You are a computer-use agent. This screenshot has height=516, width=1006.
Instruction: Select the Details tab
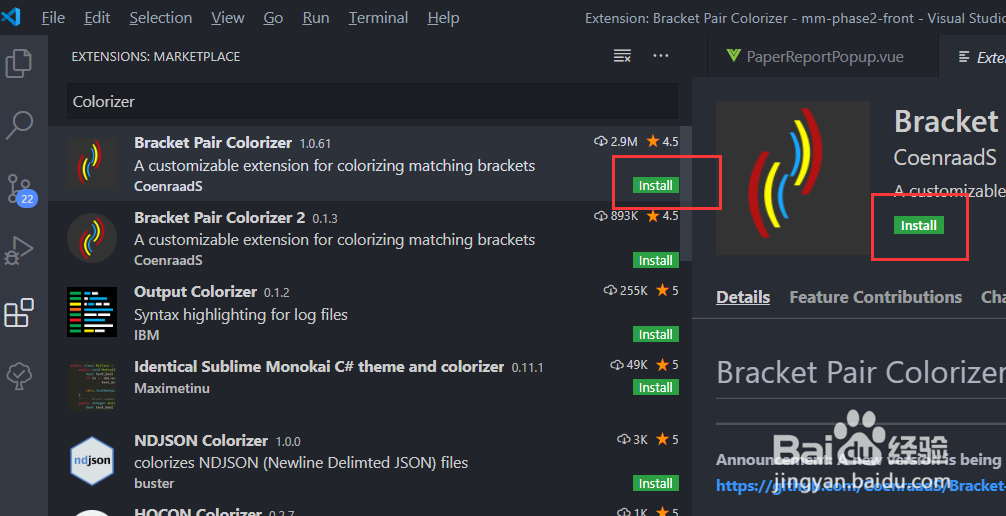pos(743,297)
